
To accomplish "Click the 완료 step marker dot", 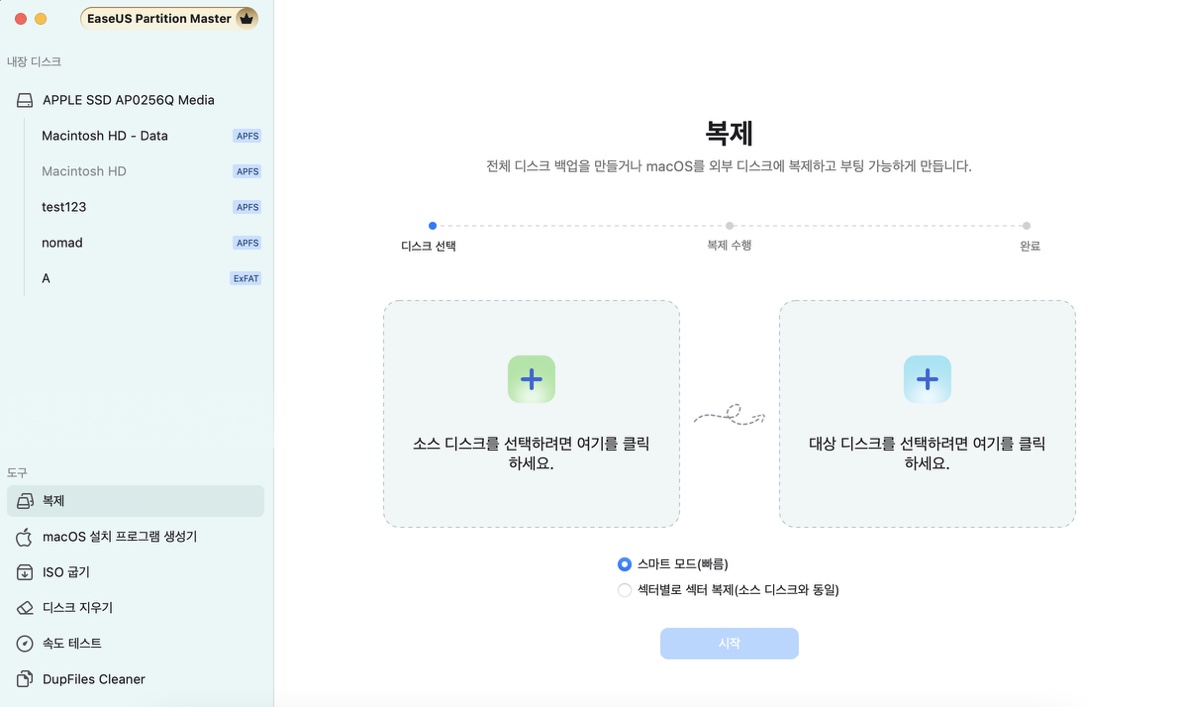I will click(x=1026, y=226).
